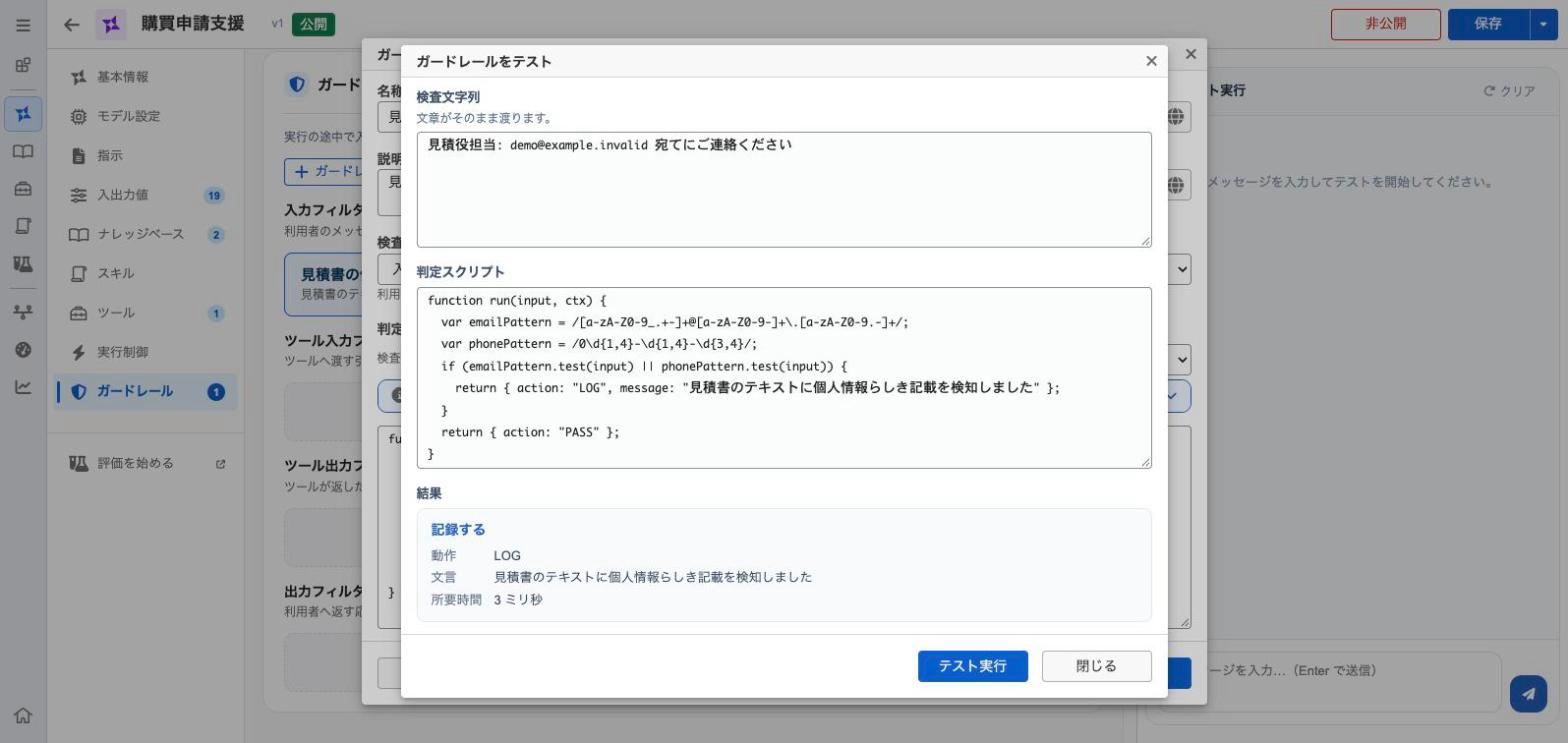This screenshot has height=743, width=1568.
Task: Open モデル設定 section
Action: pyautogui.click(x=147, y=116)
